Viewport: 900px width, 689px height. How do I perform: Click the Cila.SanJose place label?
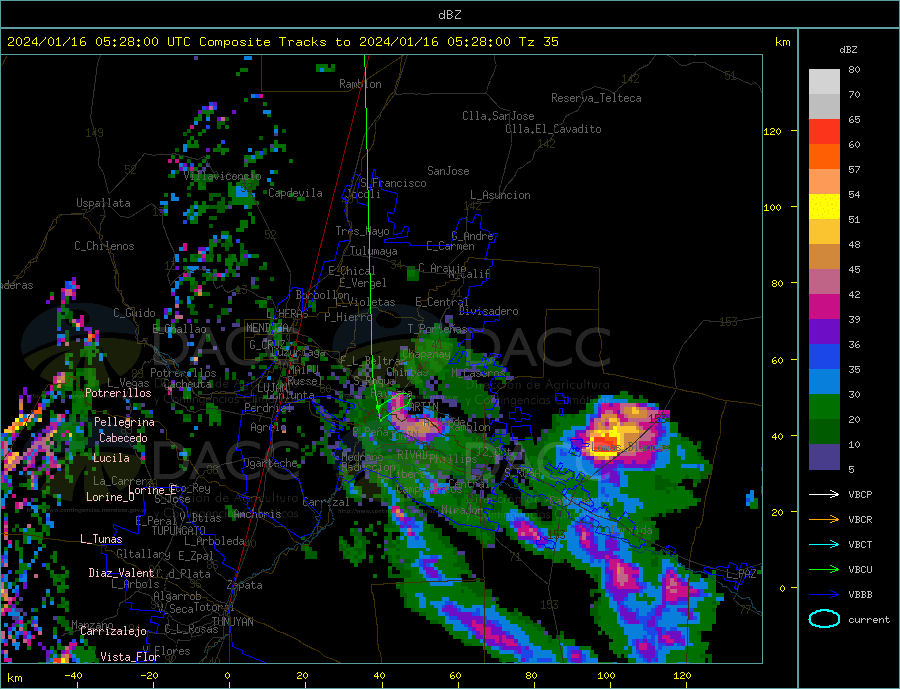(498, 116)
